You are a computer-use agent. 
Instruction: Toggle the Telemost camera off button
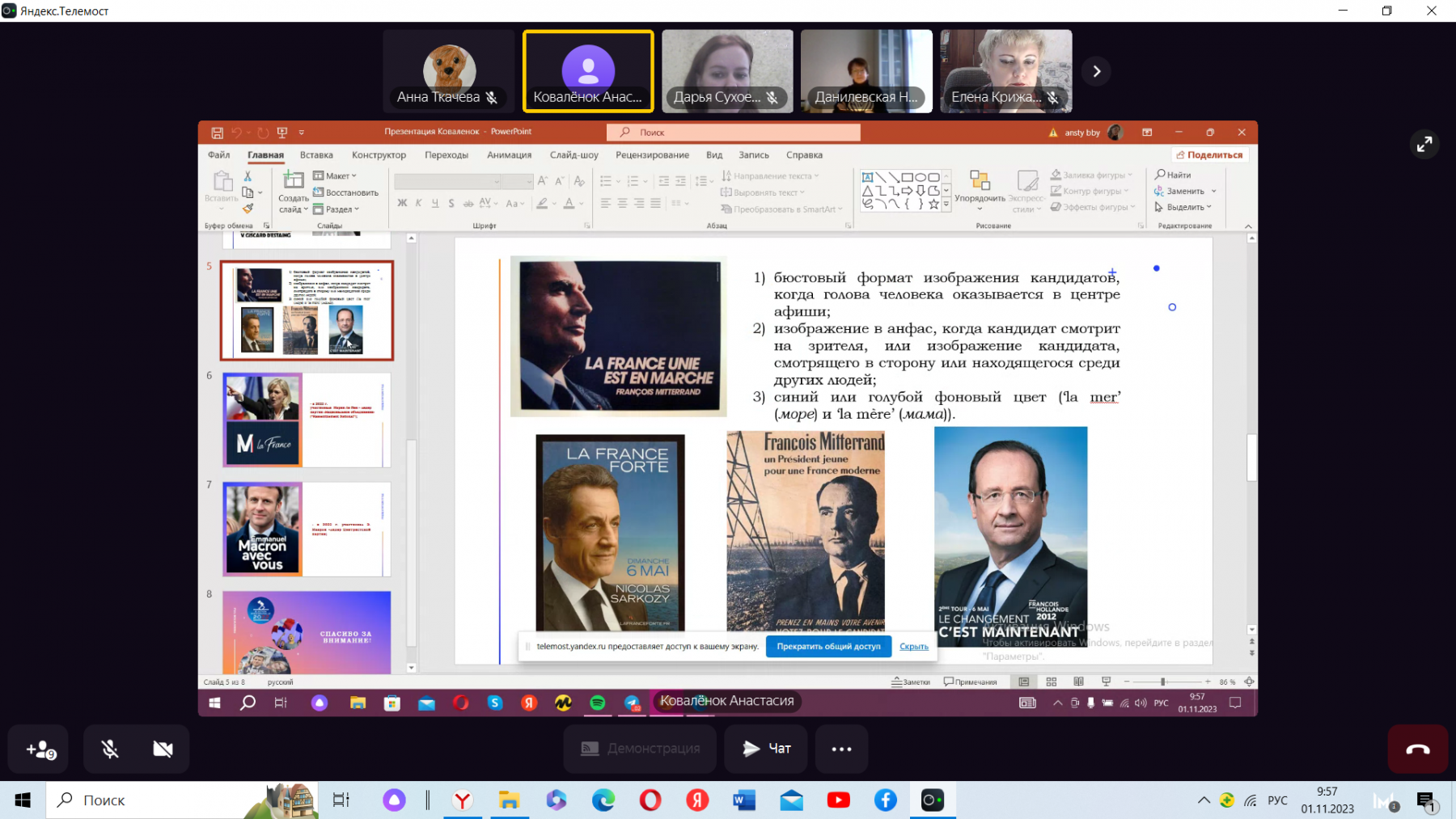[x=163, y=749]
